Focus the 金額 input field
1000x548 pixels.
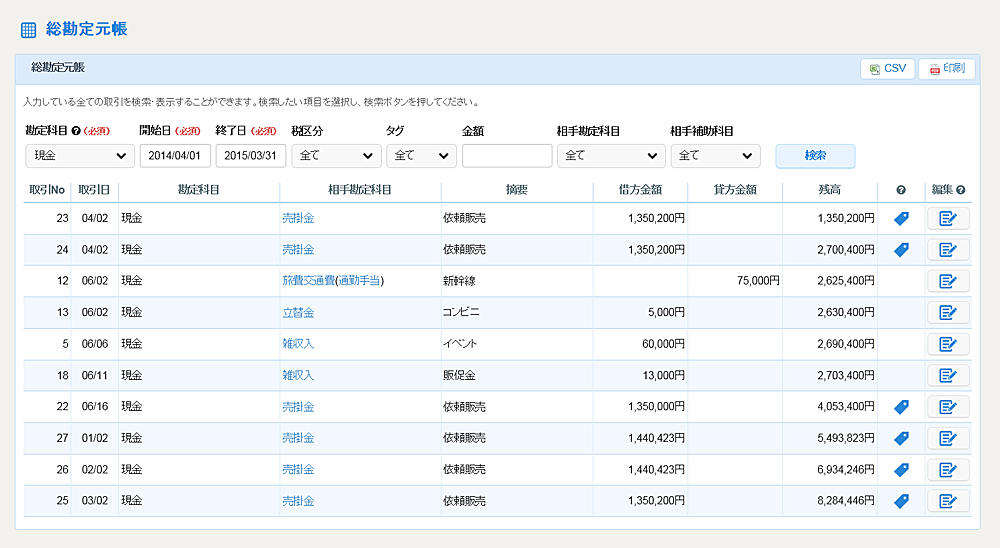[507, 156]
